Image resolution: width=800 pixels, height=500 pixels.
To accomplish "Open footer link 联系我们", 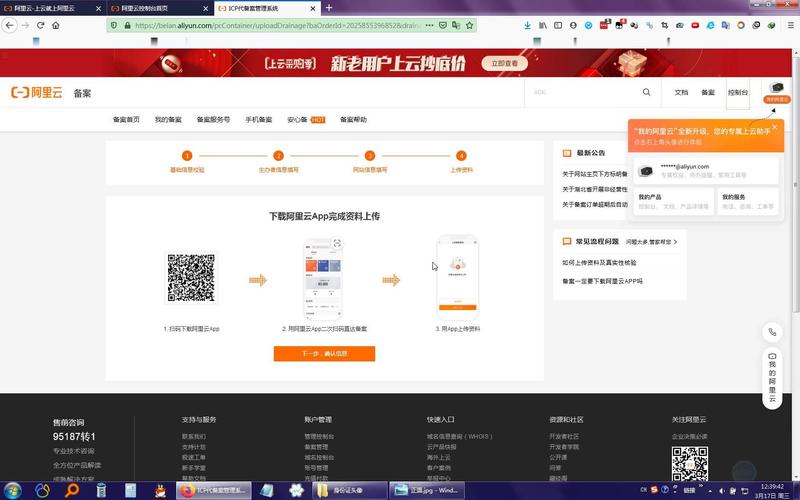I will [194, 437].
